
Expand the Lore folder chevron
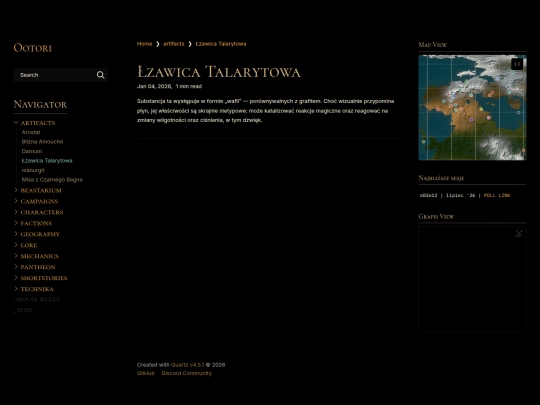coord(16,245)
